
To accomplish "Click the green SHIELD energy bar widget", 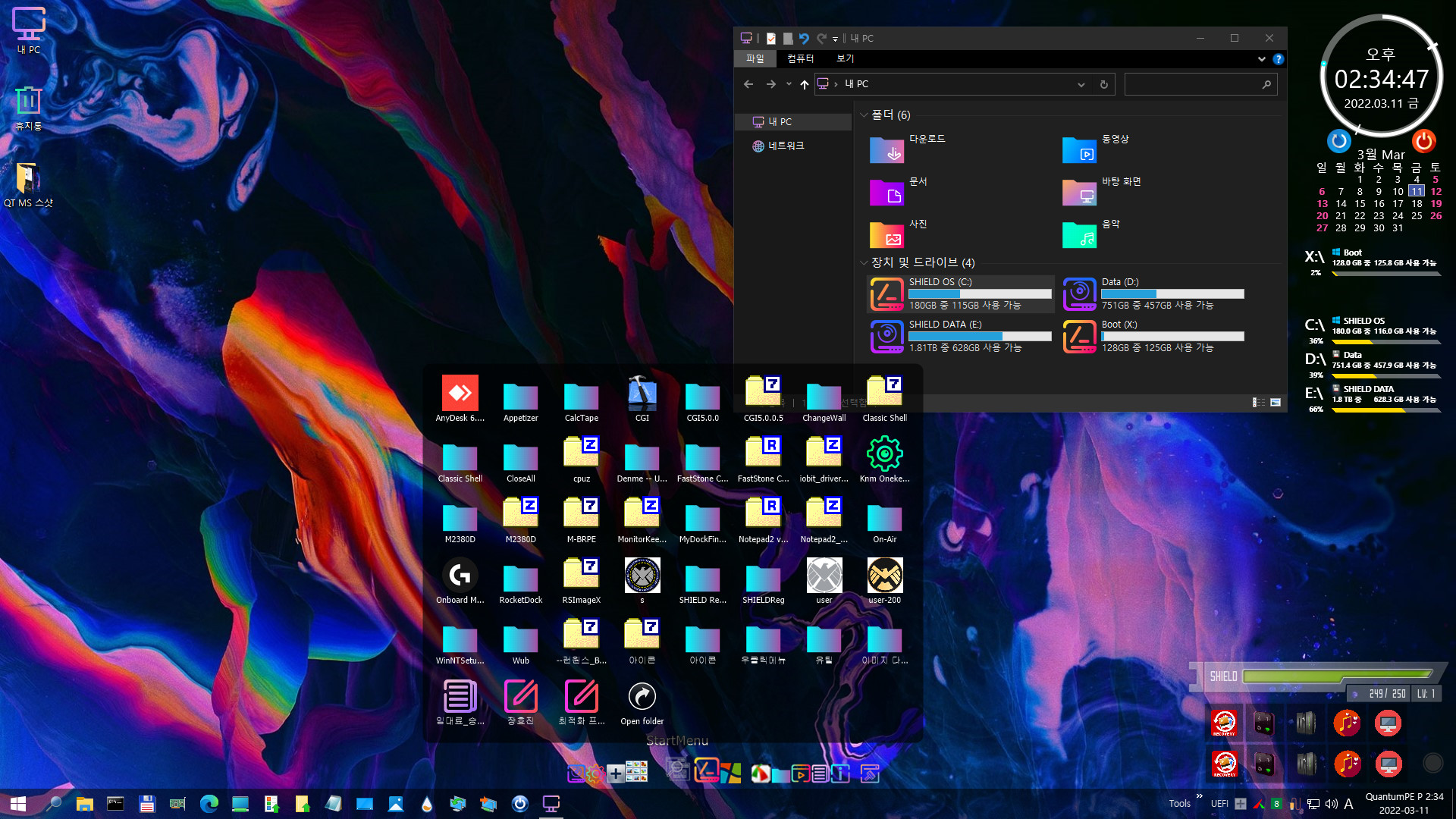I will [1338, 675].
